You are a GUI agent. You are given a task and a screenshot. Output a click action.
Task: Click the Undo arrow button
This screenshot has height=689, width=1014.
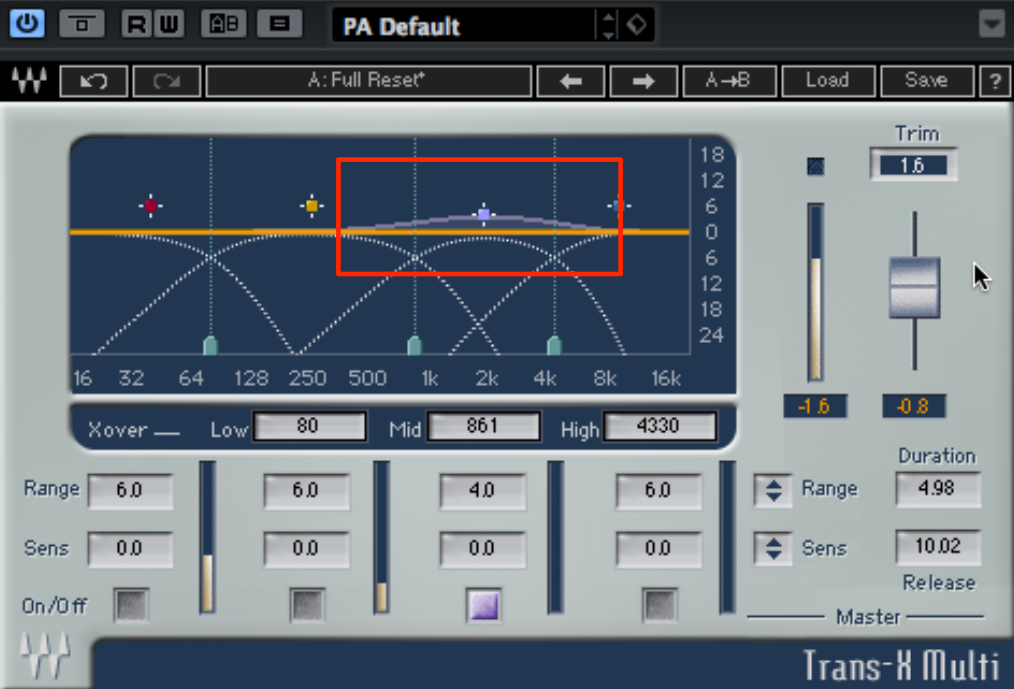[x=93, y=81]
